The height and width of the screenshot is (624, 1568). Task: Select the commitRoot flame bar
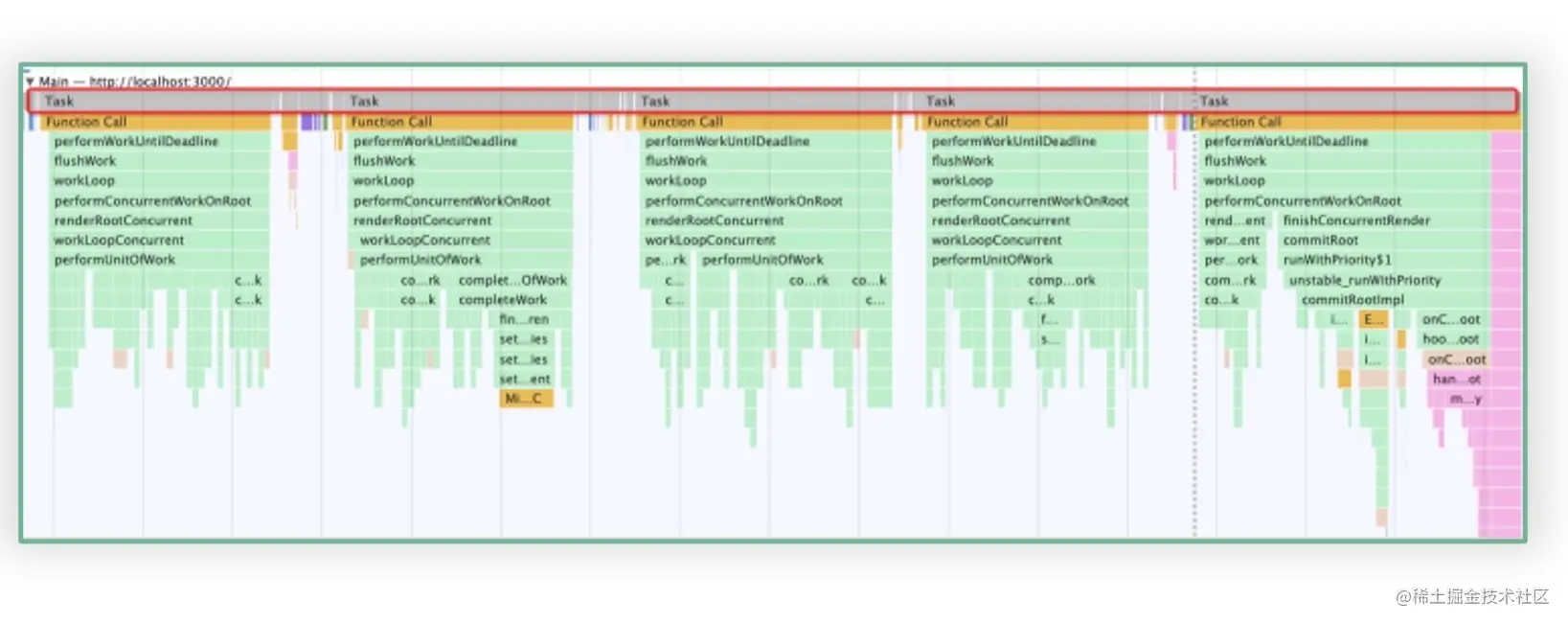tap(1384, 241)
